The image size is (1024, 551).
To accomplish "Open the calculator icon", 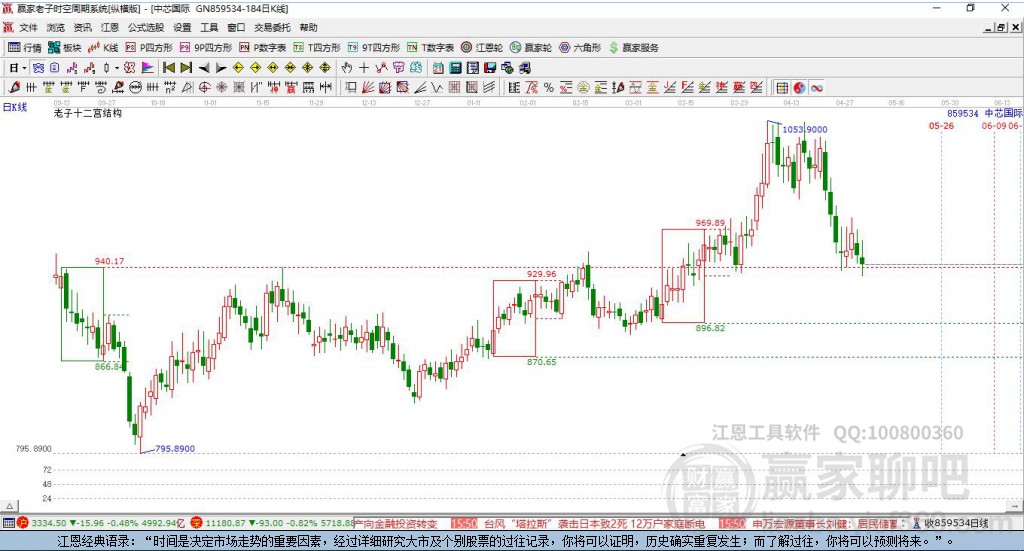I will coord(455,68).
